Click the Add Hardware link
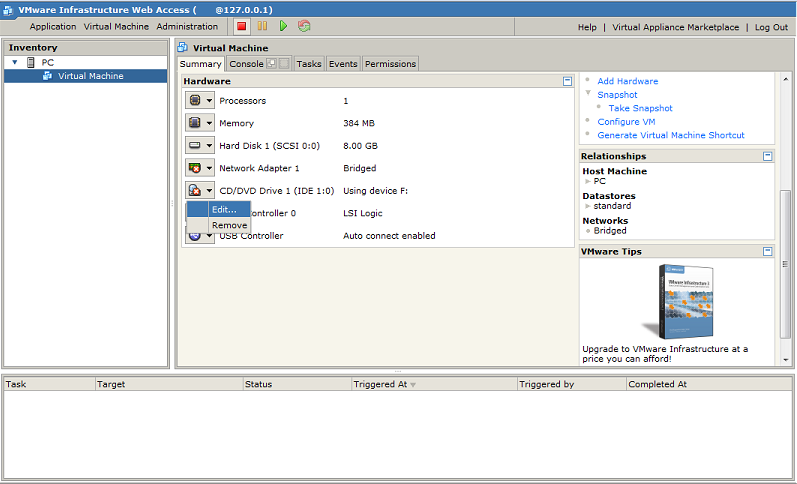 [627, 81]
